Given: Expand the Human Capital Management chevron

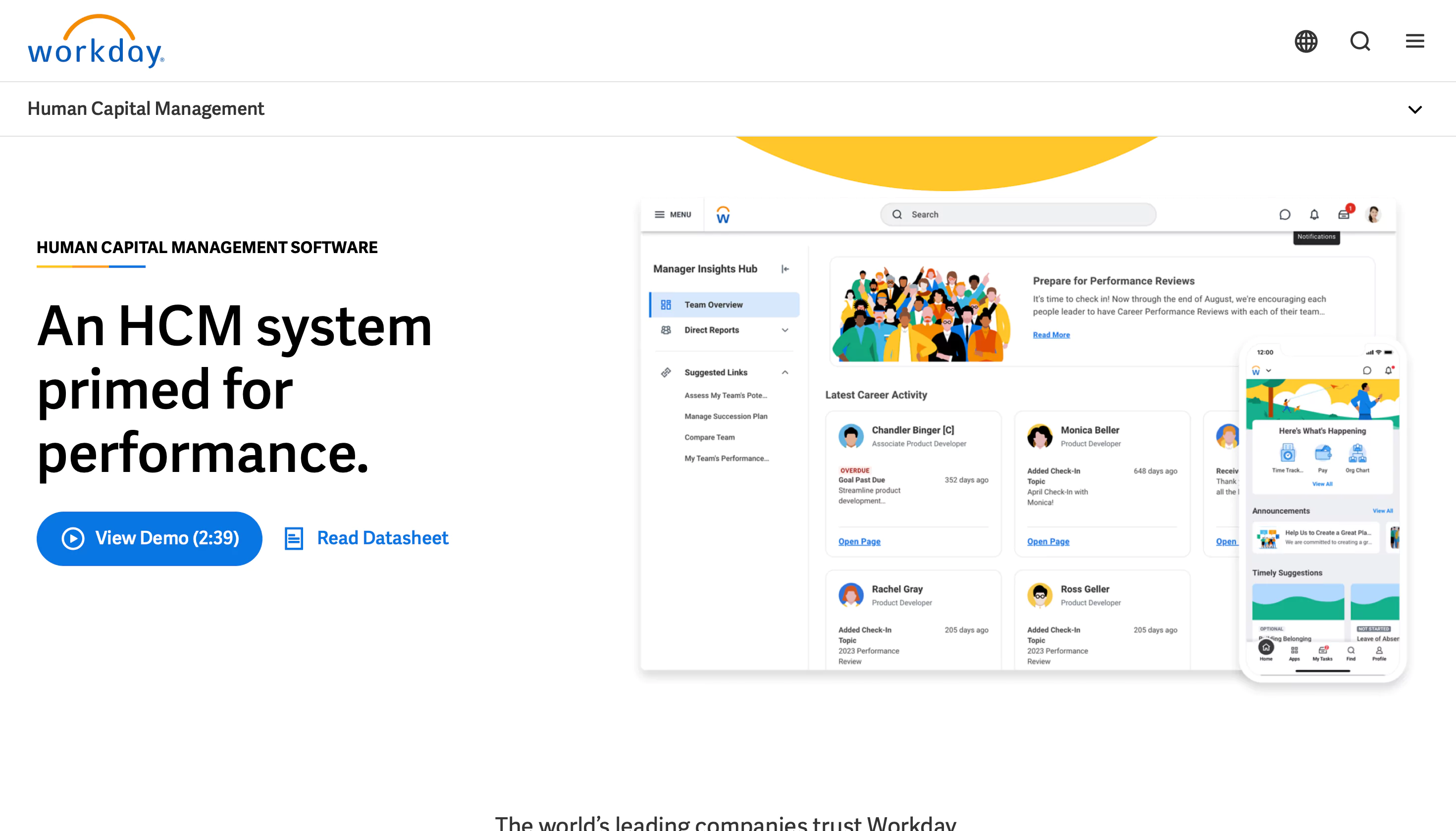Looking at the screenshot, I should point(1414,109).
